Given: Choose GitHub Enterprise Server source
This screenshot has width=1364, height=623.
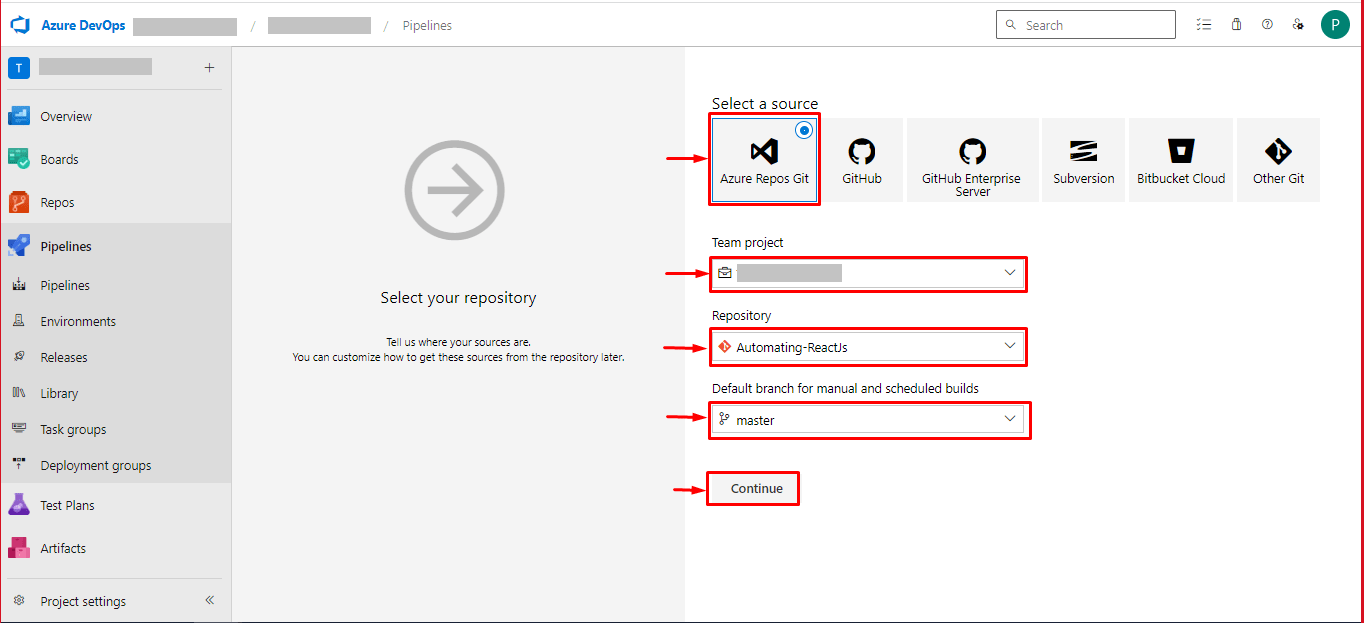Looking at the screenshot, I should click(972, 160).
